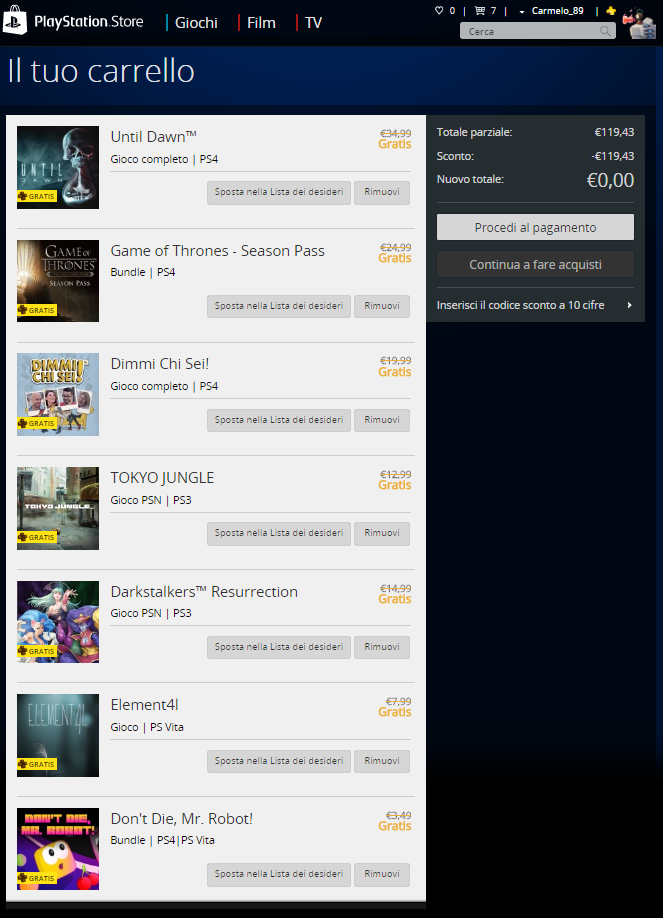Remove Tokyo Jungle from the cart
The image size is (663, 918).
382,533
